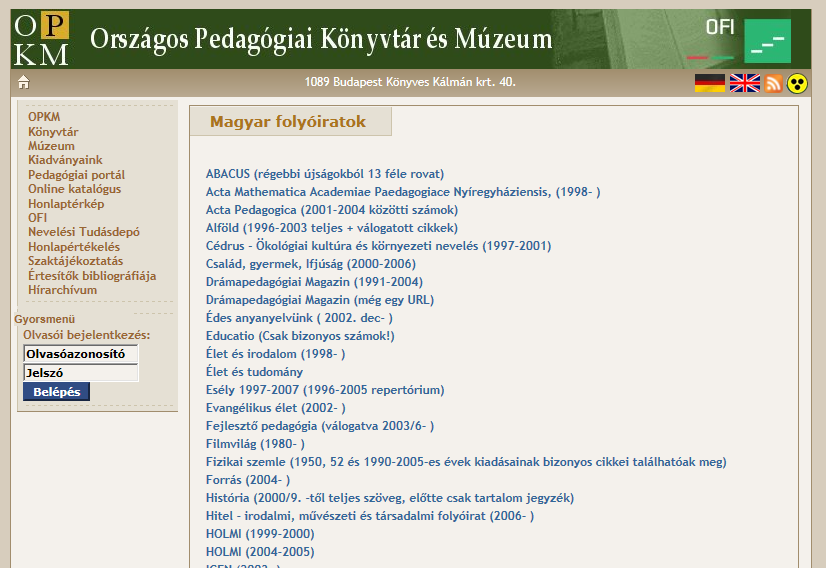Open the Hírarchívum menu item
The image size is (826, 568).
click(62, 290)
